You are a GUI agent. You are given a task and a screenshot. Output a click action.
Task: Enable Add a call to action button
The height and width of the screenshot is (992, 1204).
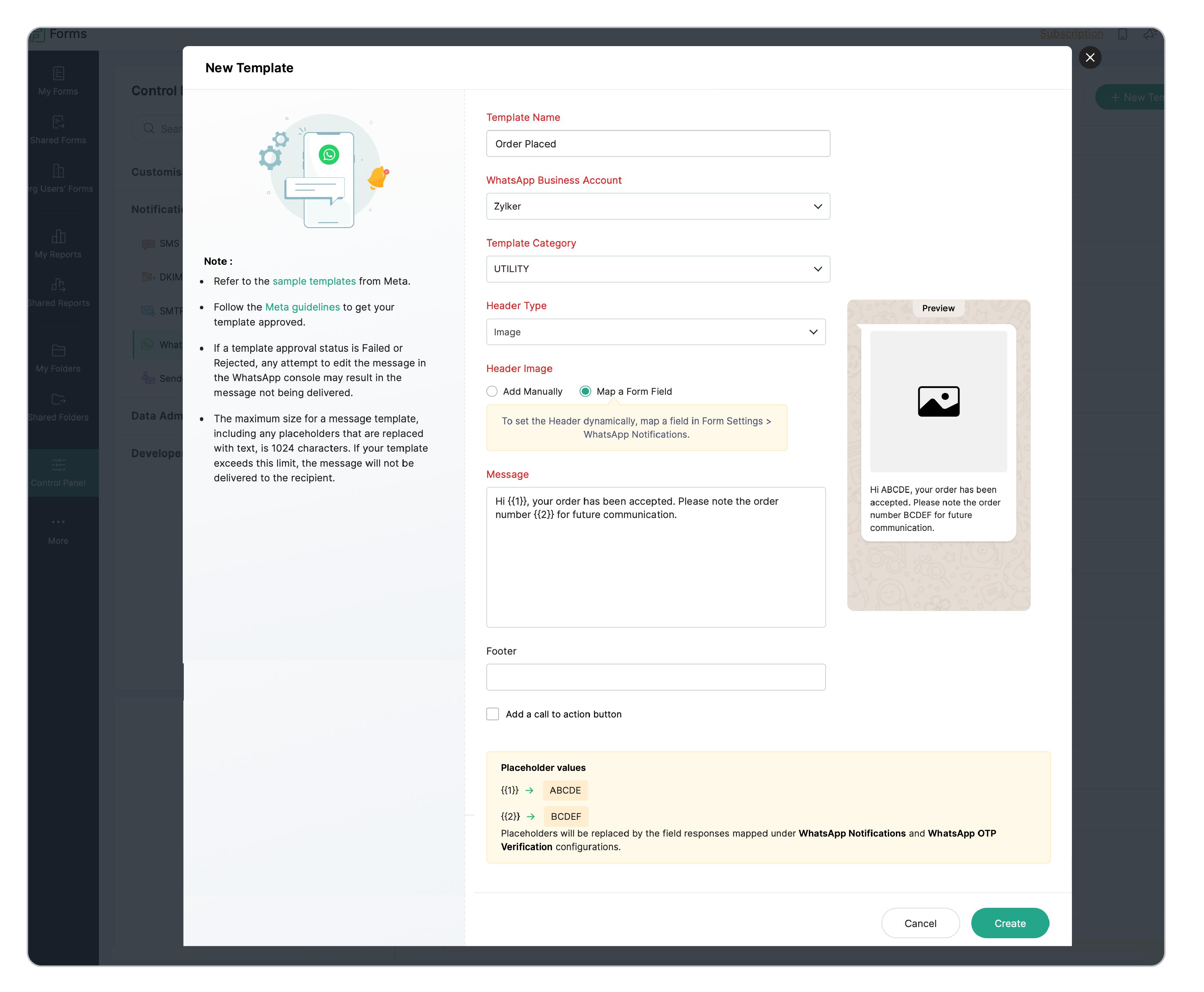click(x=493, y=714)
